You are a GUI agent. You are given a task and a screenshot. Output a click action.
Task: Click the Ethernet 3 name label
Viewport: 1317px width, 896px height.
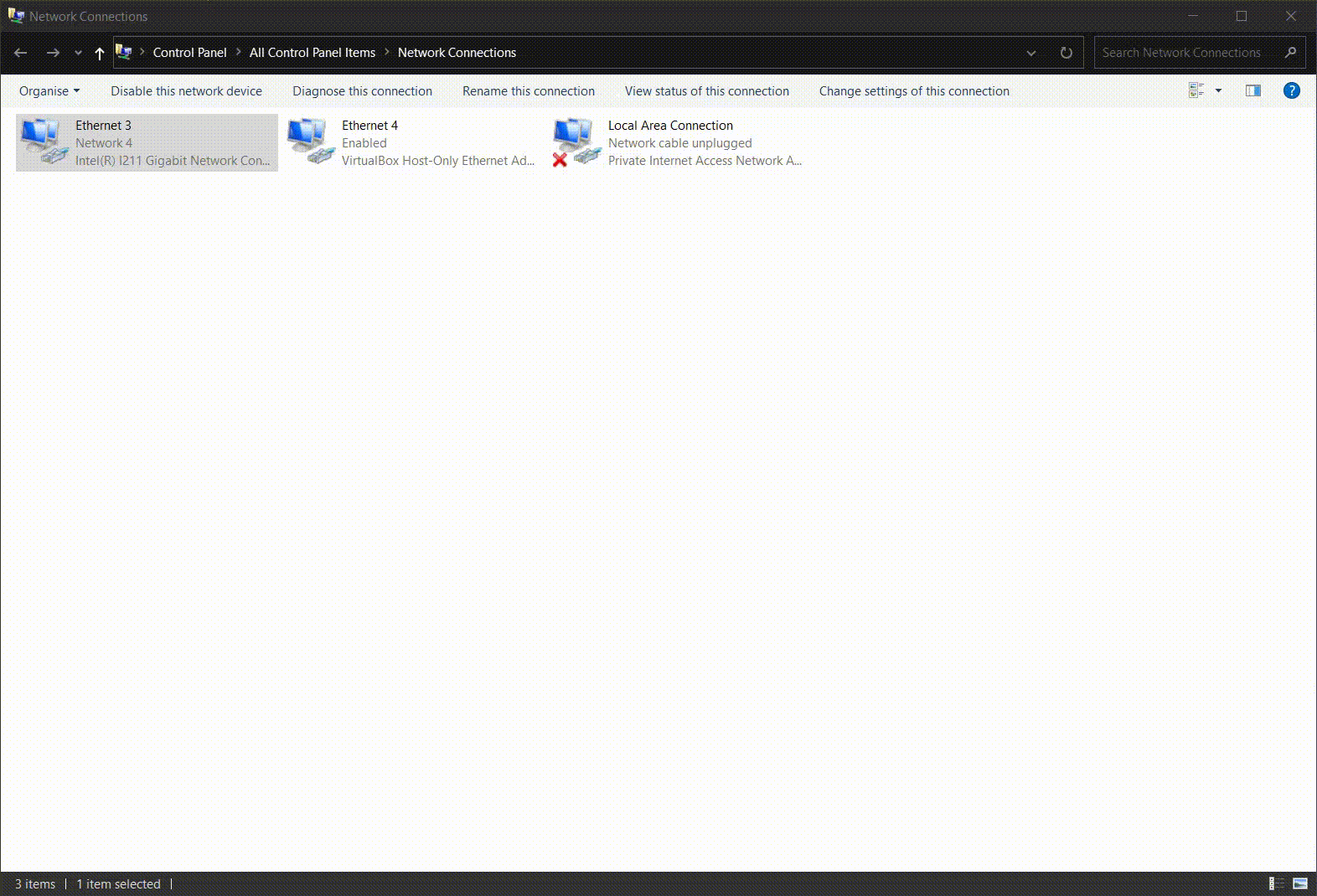click(x=103, y=126)
